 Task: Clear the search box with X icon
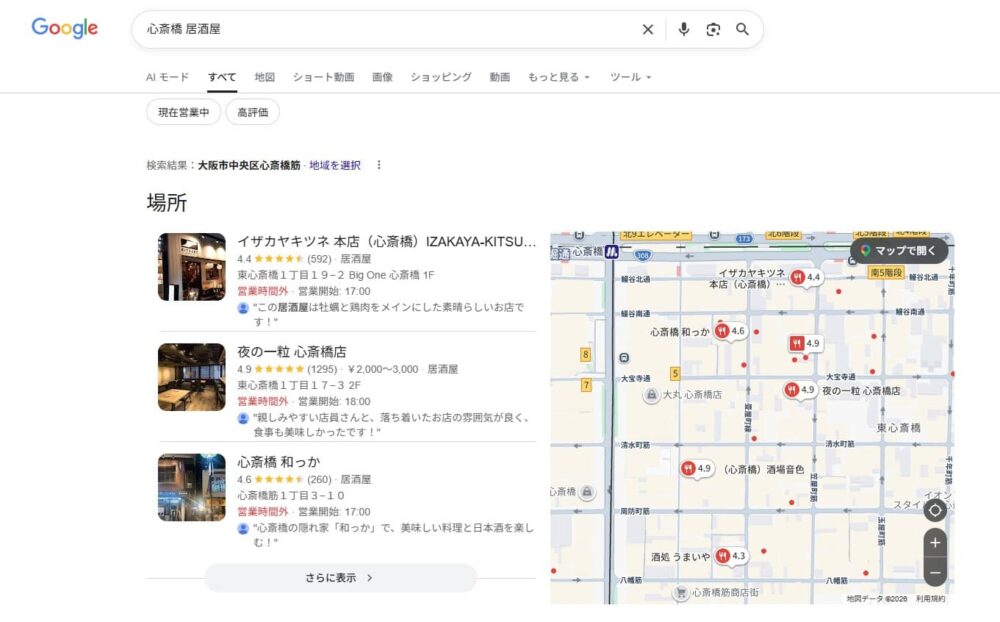(x=648, y=30)
